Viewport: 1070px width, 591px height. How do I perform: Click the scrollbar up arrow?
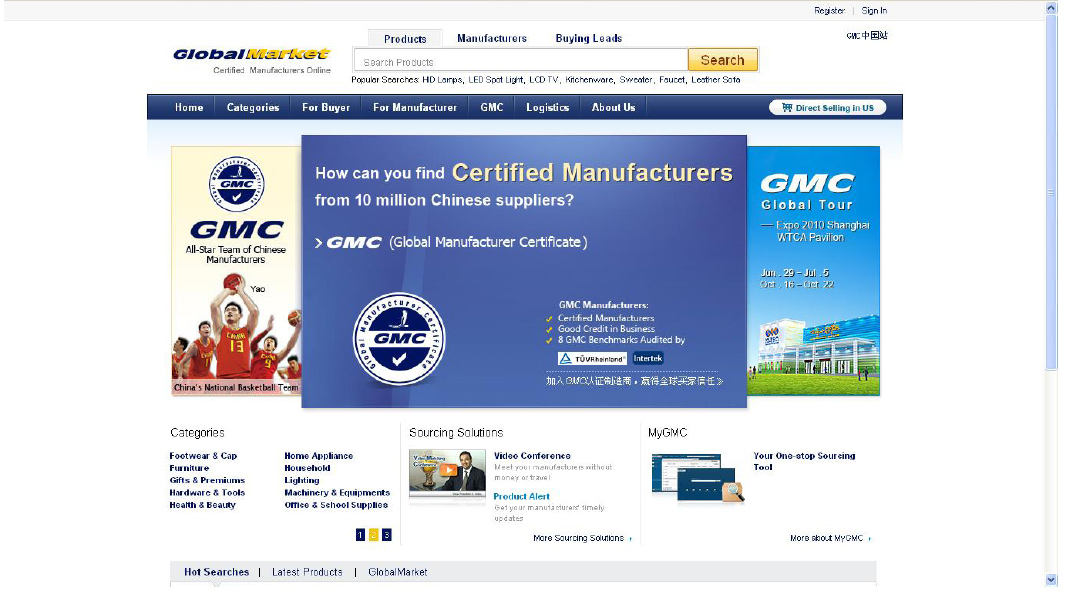1052,7
